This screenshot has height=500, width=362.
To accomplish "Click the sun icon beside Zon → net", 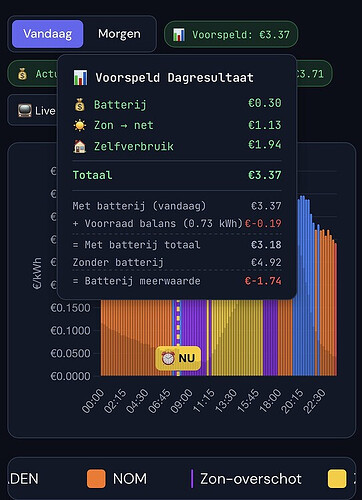I will 80,125.
